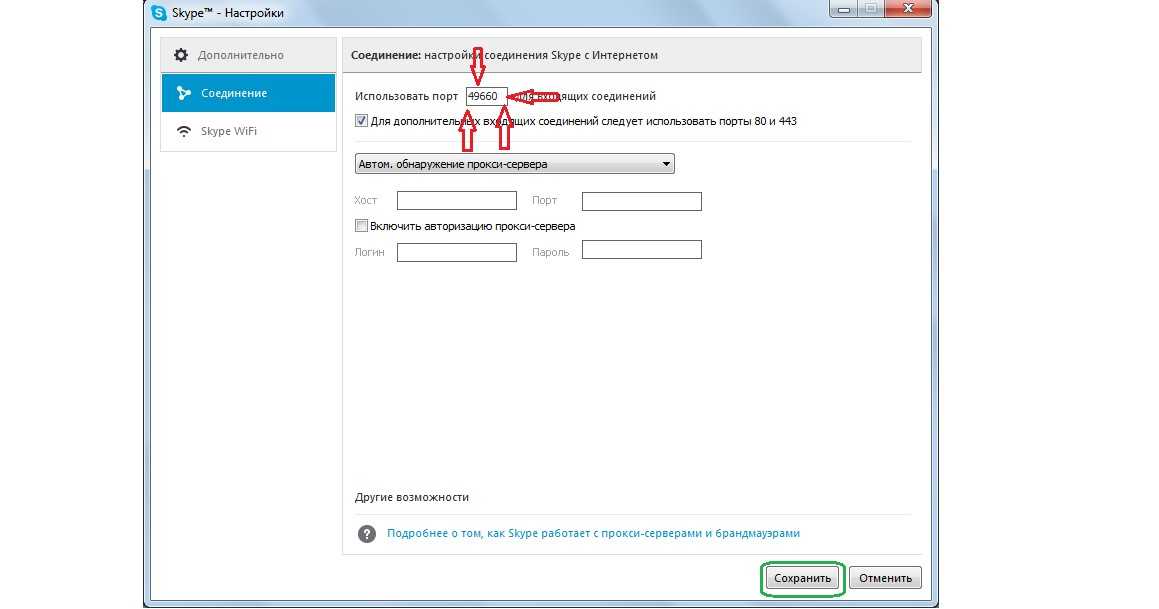Click the proxy Порт input field
The width and height of the screenshot is (1159, 609).
click(642, 200)
